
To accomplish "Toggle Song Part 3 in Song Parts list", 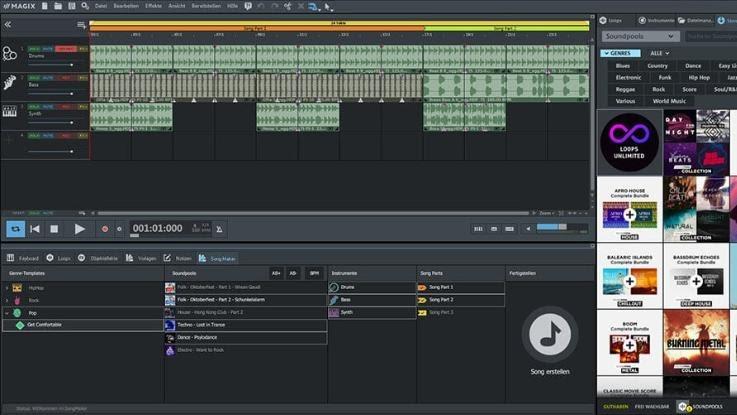I will pos(461,313).
